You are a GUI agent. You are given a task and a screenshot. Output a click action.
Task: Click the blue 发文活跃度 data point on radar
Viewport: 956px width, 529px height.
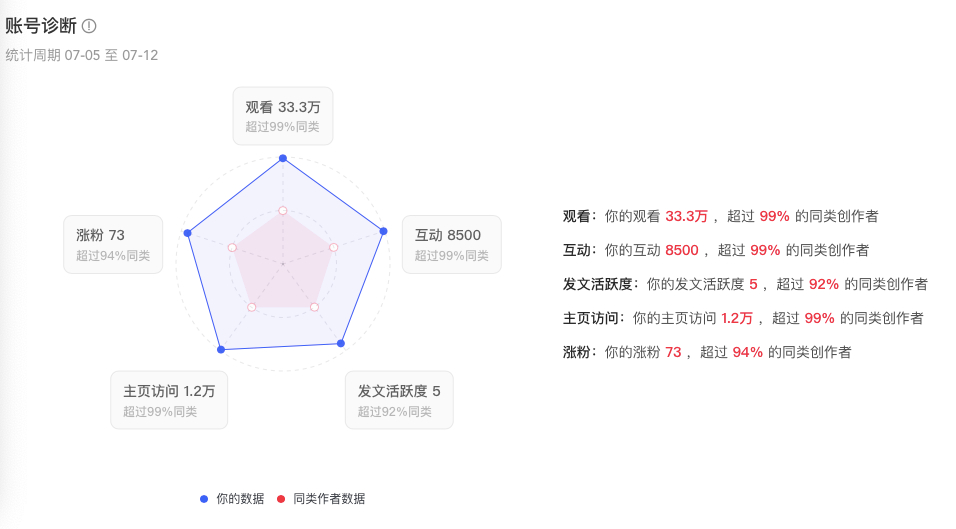341,344
